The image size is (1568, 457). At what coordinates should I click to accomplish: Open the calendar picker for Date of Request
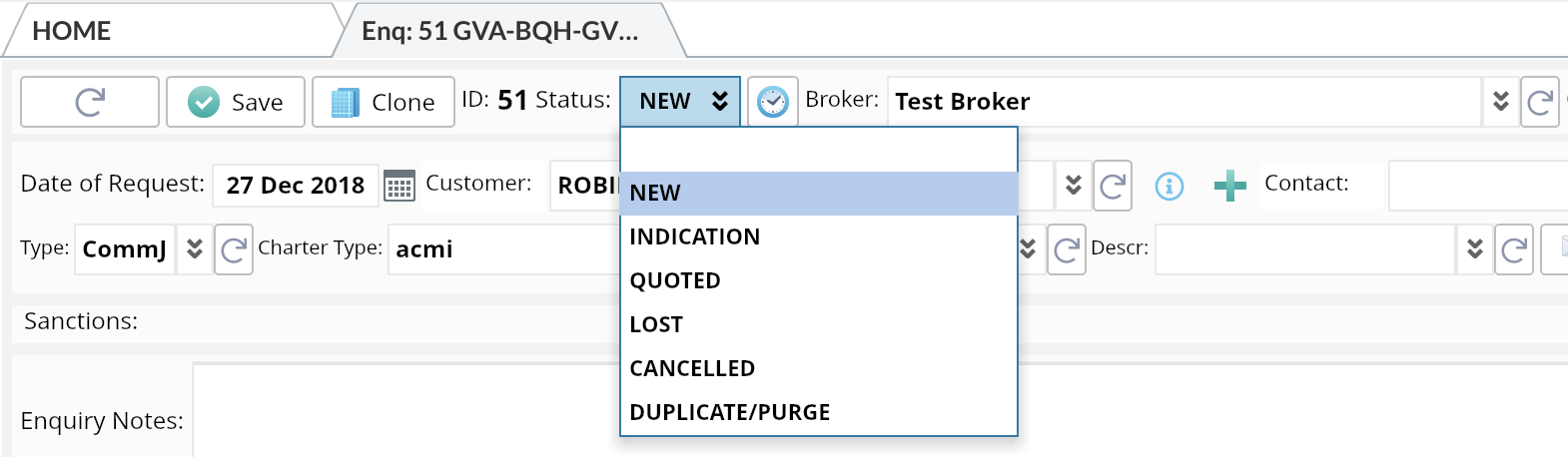click(399, 186)
